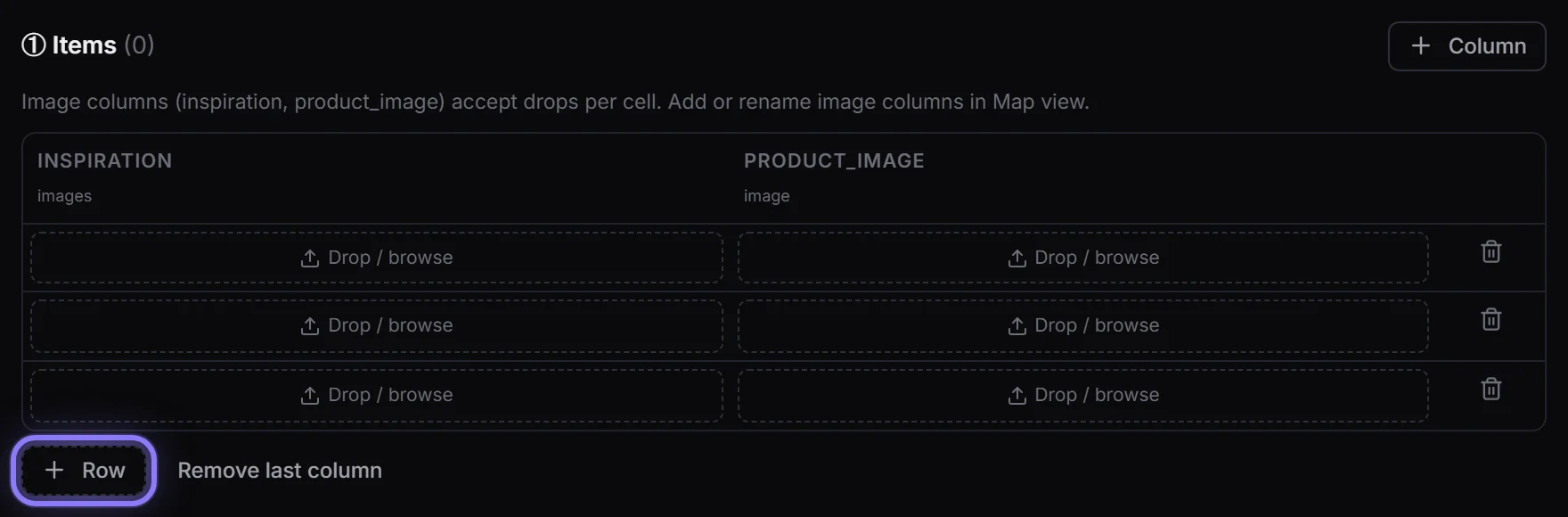
Task: Click the Items section heading
Action: (x=84, y=45)
